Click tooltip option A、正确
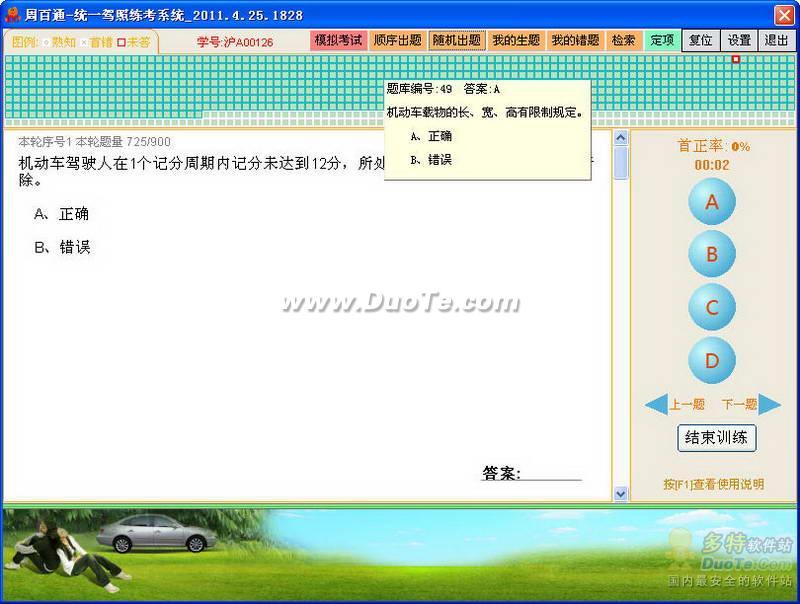 click(431, 136)
